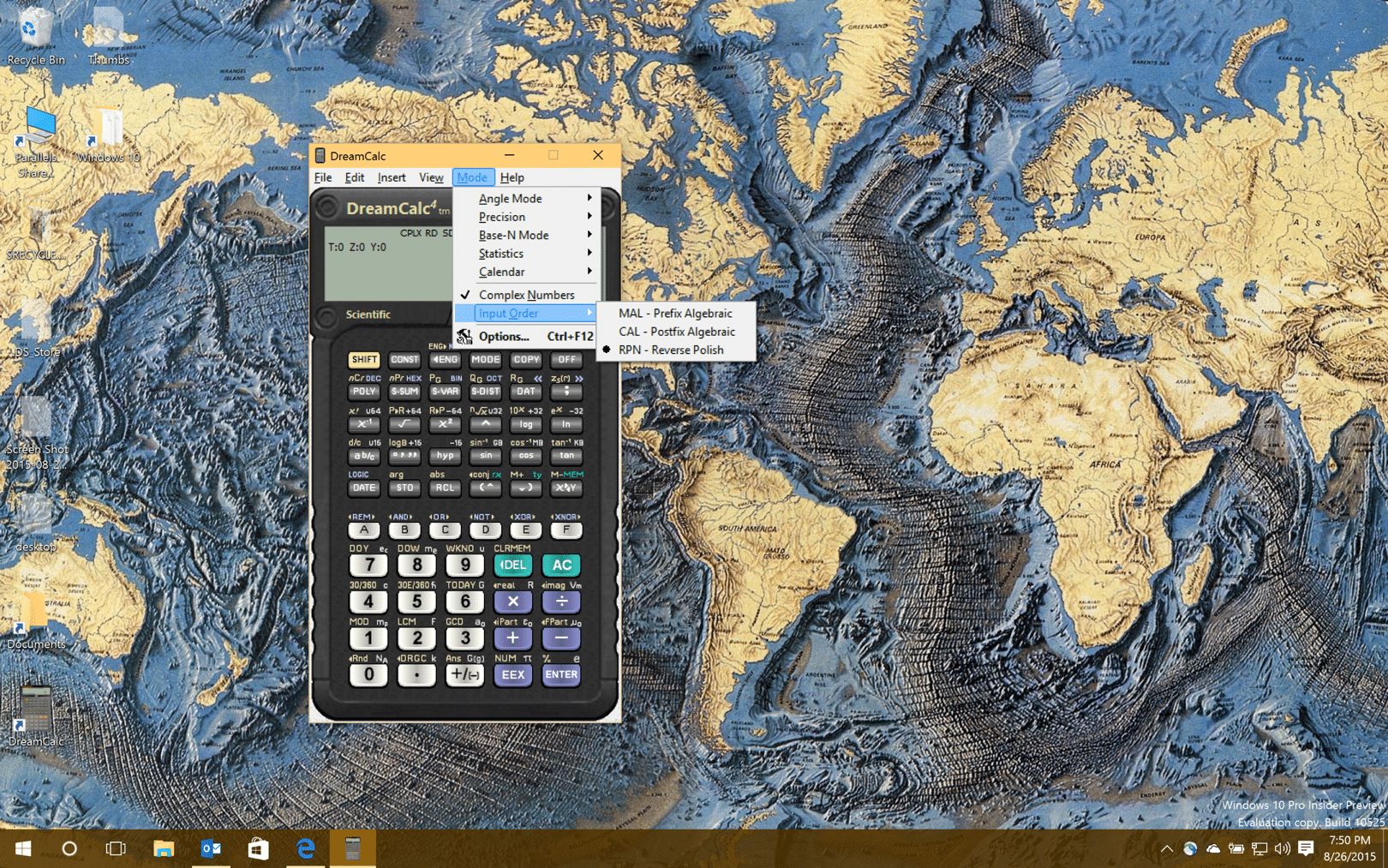Open Recycle Bin desktop icon

(35, 37)
